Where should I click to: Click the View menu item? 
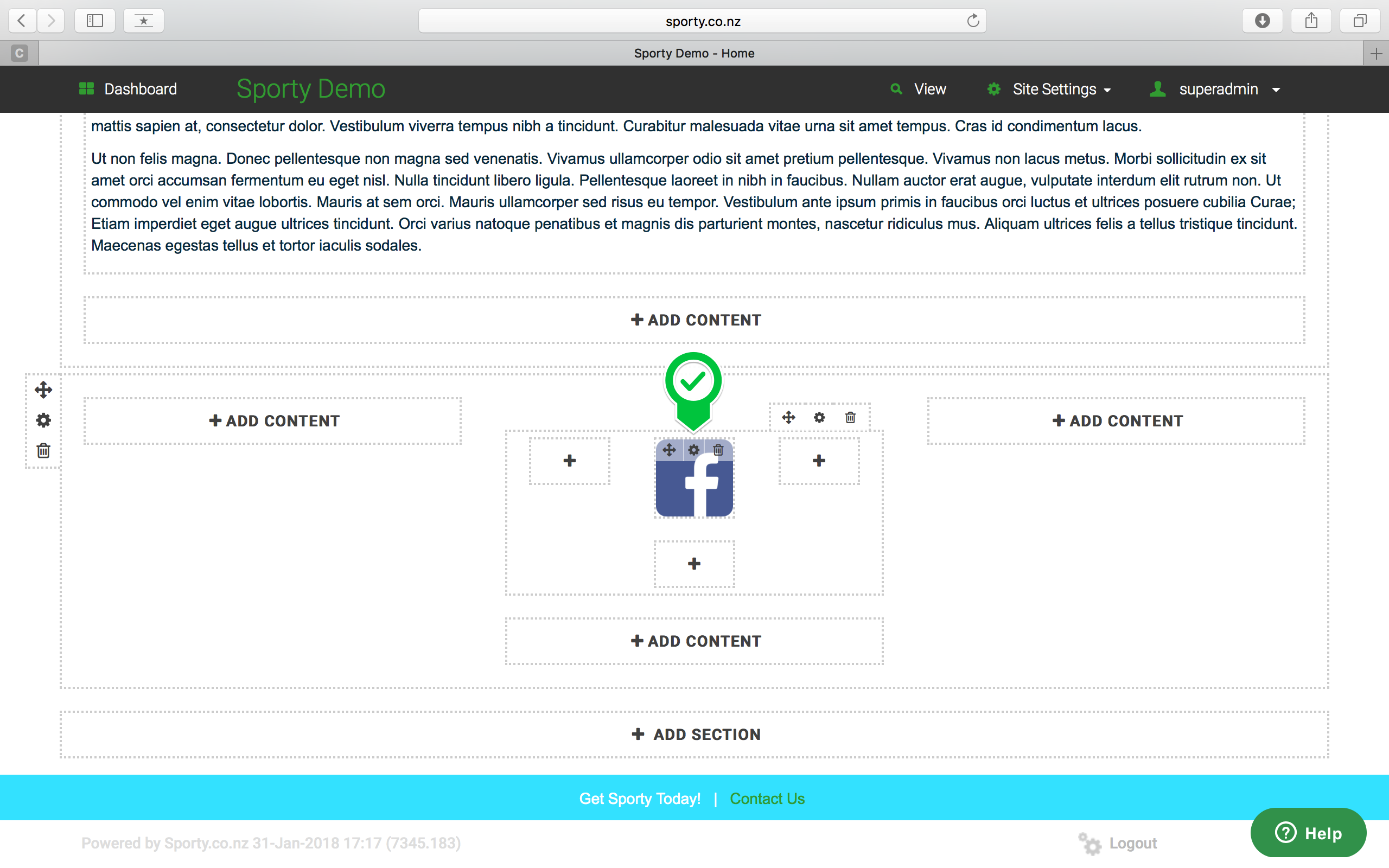930,89
